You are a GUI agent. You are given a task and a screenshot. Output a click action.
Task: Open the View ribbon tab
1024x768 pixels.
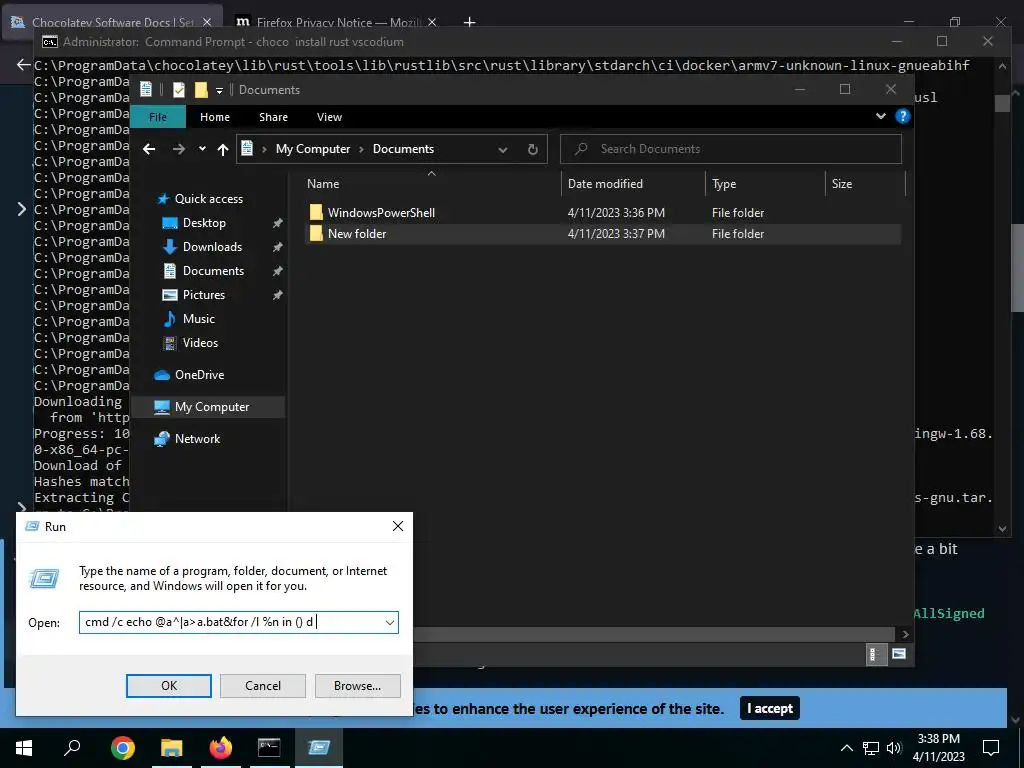(x=329, y=117)
